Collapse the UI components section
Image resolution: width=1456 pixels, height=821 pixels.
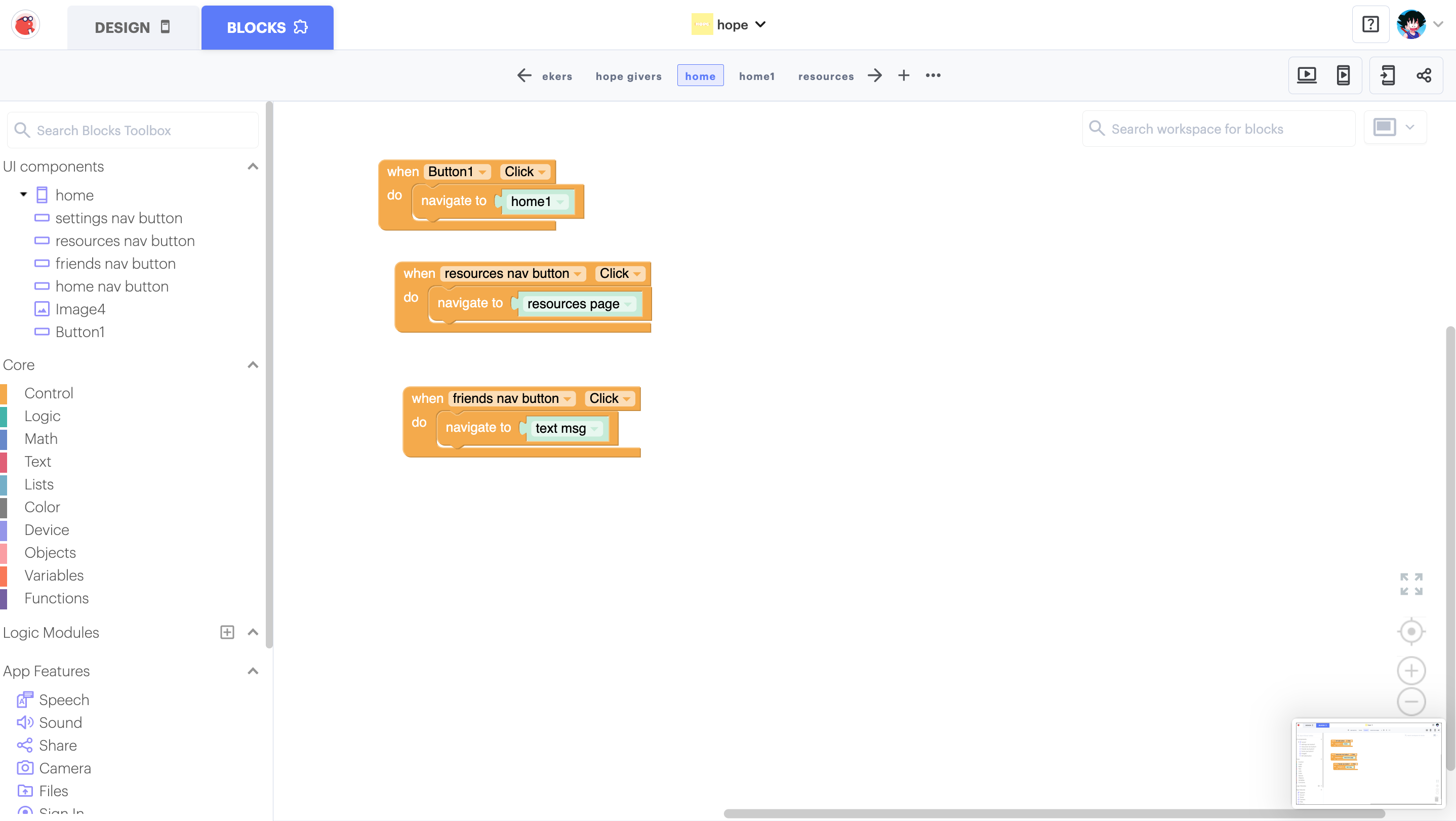tap(253, 166)
